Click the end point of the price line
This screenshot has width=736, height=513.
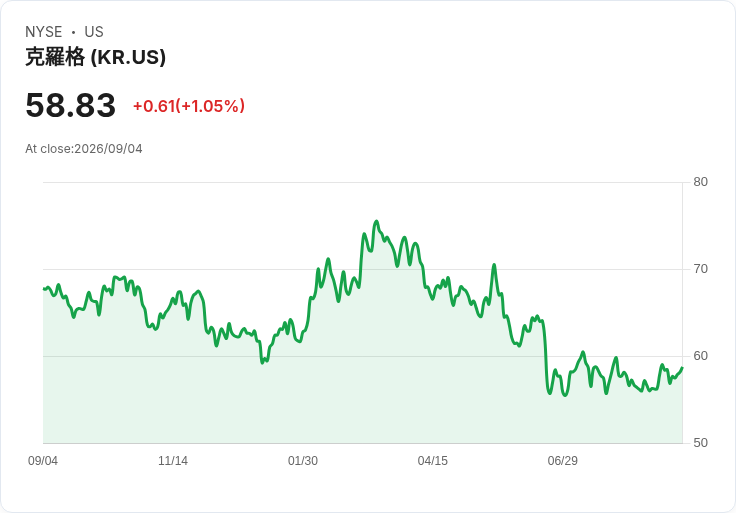[682, 368]
